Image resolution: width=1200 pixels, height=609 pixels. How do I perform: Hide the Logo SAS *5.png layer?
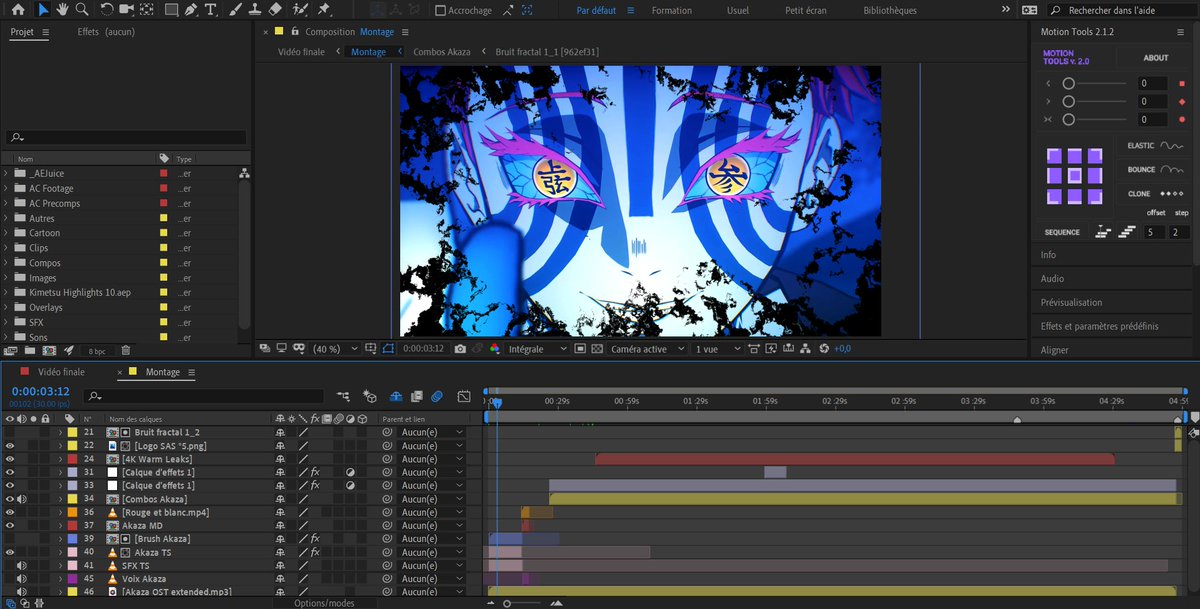(10, 445)
